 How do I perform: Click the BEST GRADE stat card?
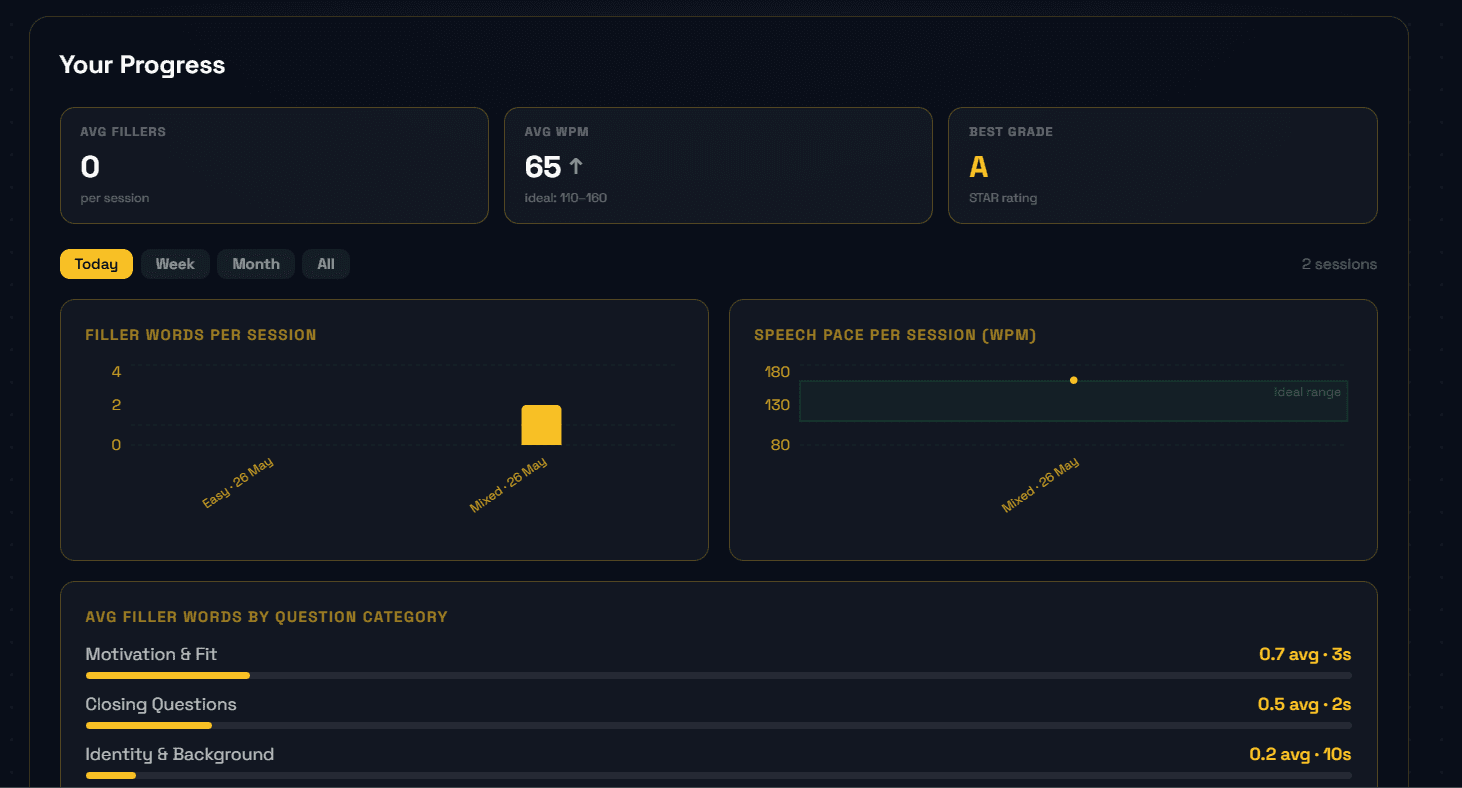tap(1163, 165)
